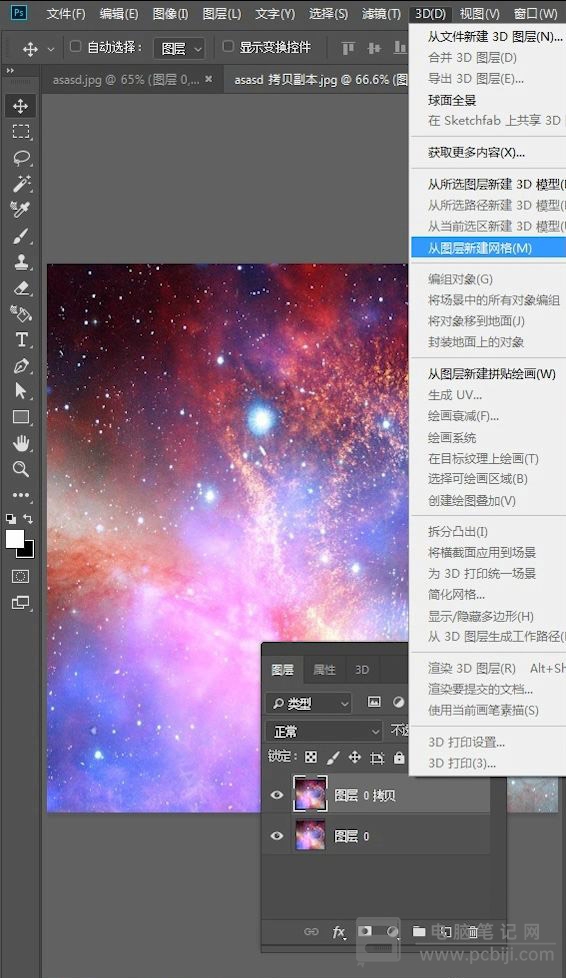The width and height of the screenshot is (566, 978).
Task: Open the 编辑(E) menu
Action: pos(119,13)
